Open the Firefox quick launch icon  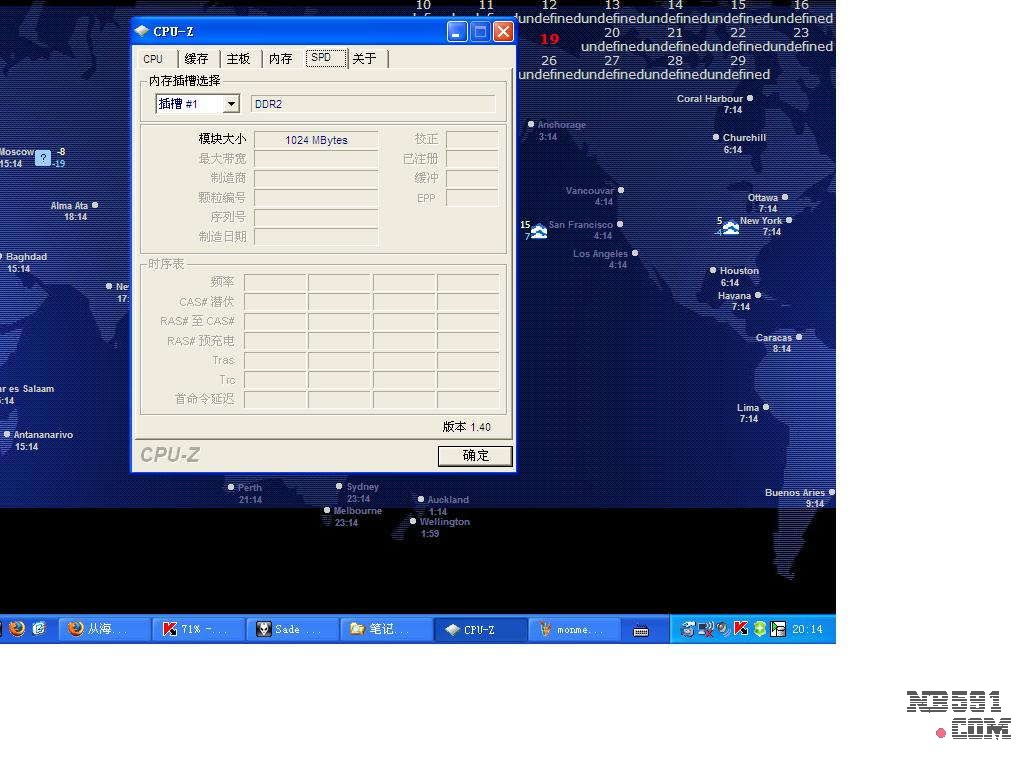tap(17, 629)
